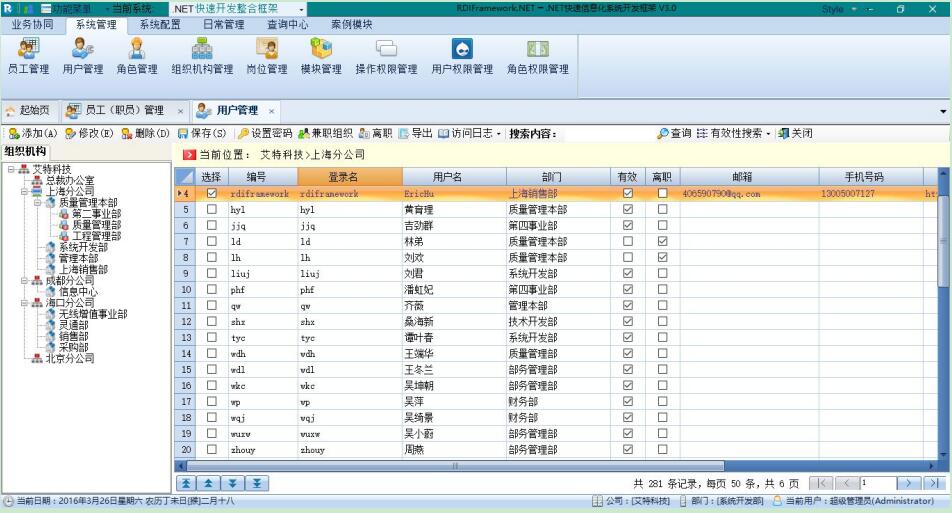
Task: Click the 添加(A) toolbar button
Action: 33,134
